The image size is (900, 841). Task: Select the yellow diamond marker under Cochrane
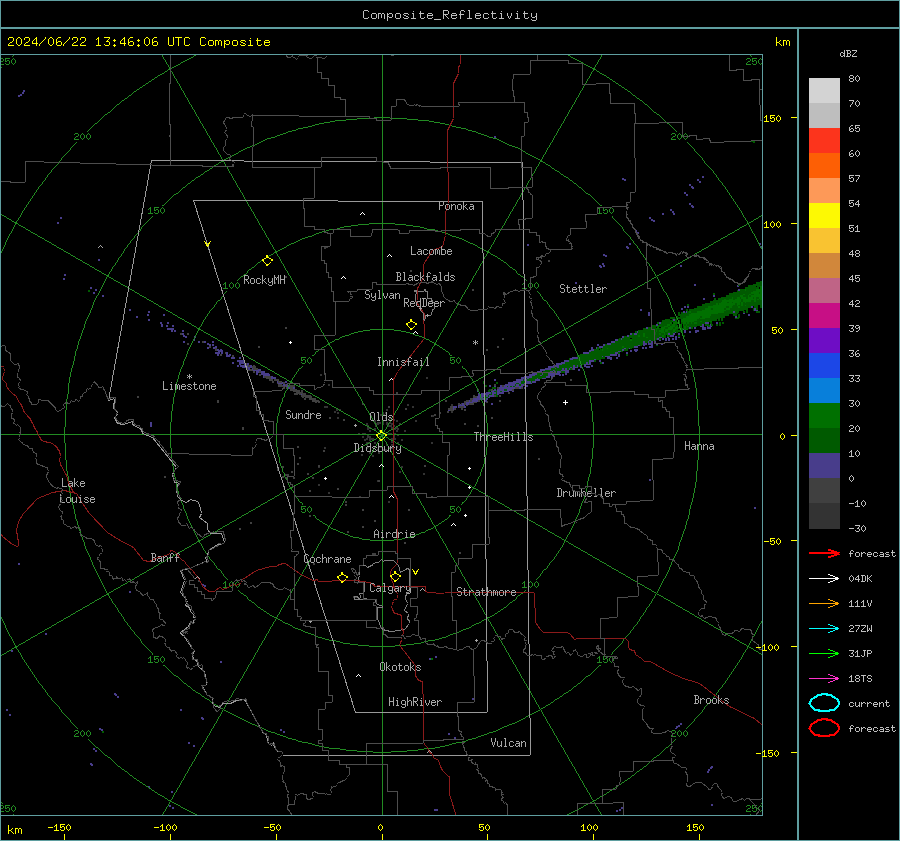pyautogui.click(x=342, y=577)
